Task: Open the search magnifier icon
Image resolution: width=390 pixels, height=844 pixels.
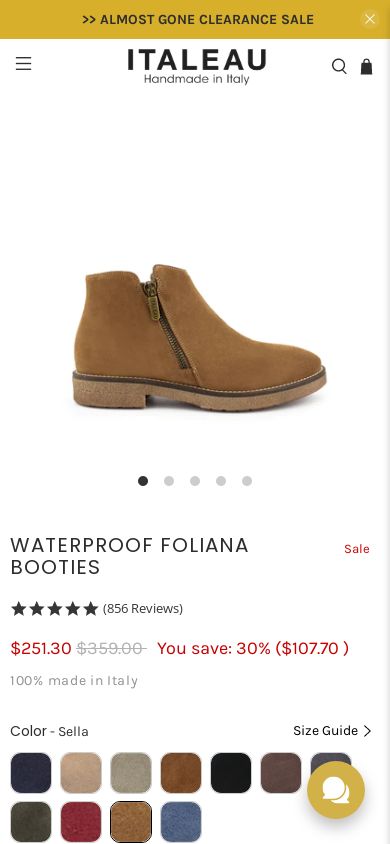Action: 339,66
